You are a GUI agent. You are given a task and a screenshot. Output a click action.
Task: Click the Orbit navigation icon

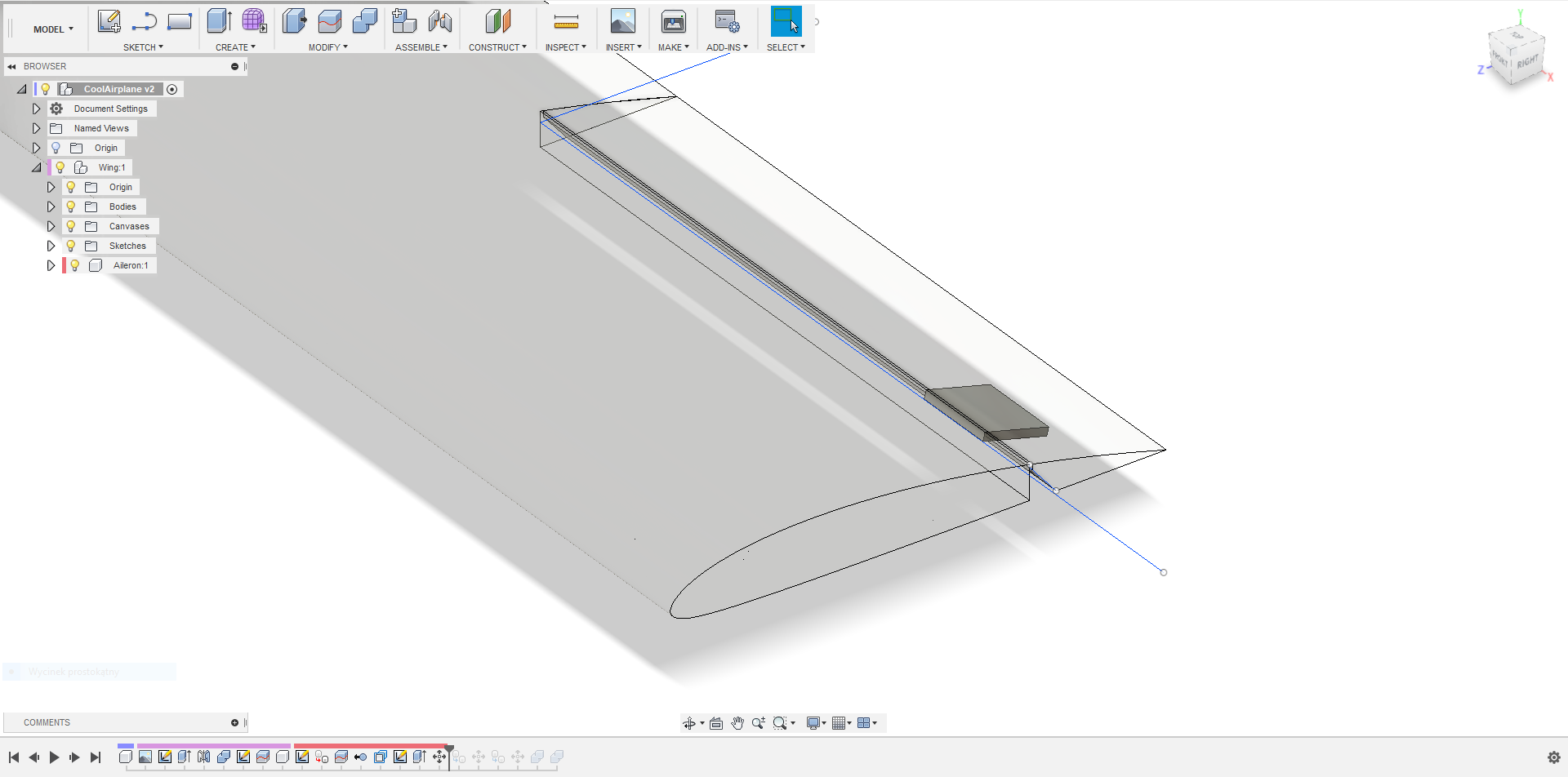[689, 723]
